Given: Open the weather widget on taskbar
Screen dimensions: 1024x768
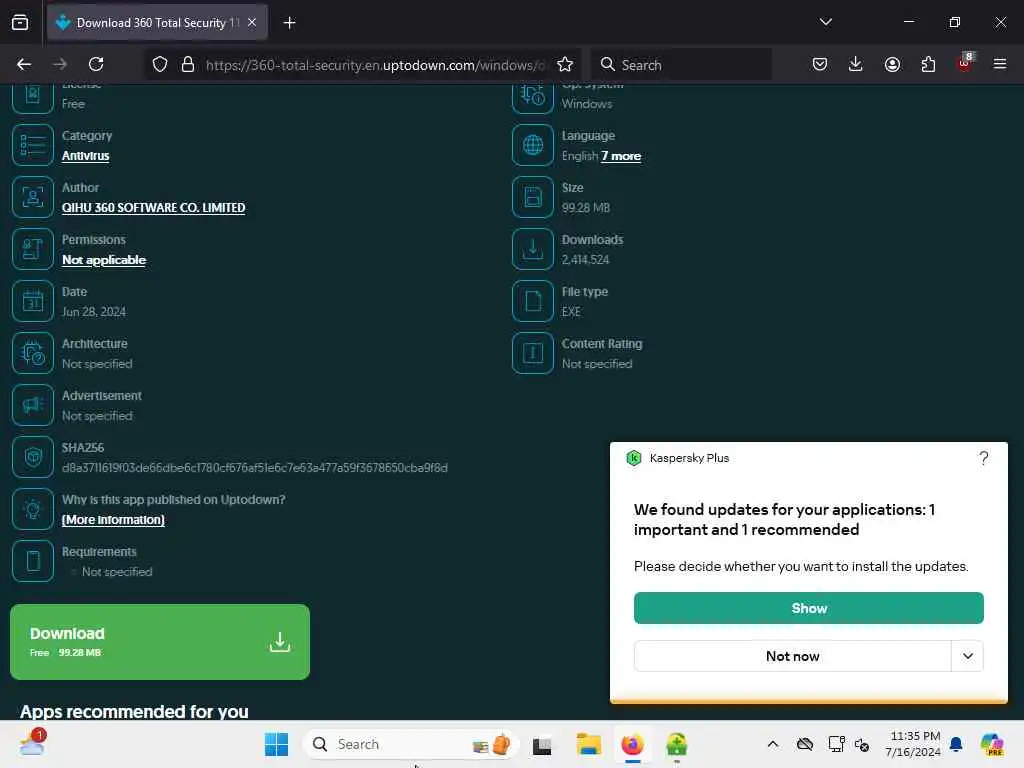Looking at the screenshot, I should pos(33,743).
